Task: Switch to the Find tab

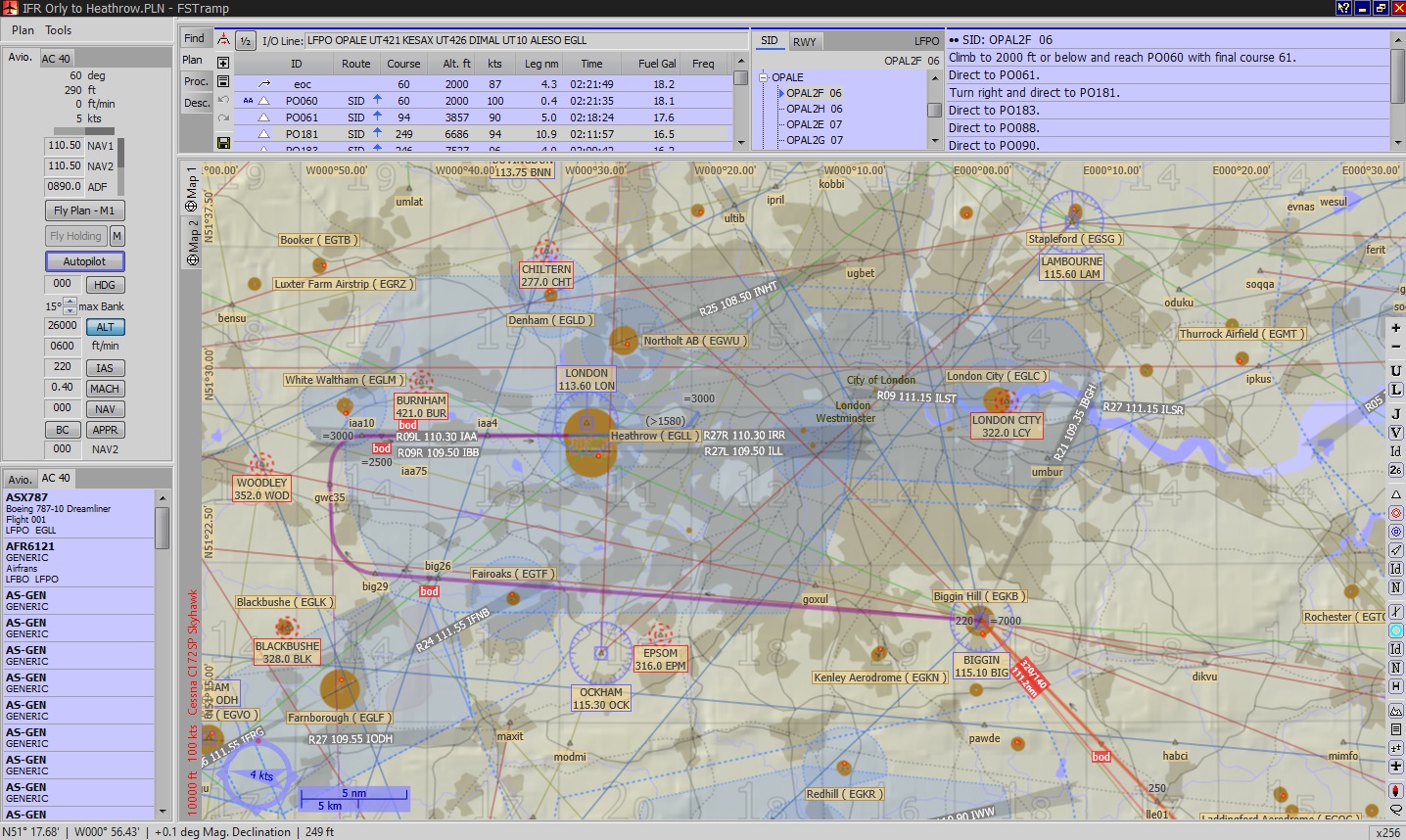Action: (195, 38)
